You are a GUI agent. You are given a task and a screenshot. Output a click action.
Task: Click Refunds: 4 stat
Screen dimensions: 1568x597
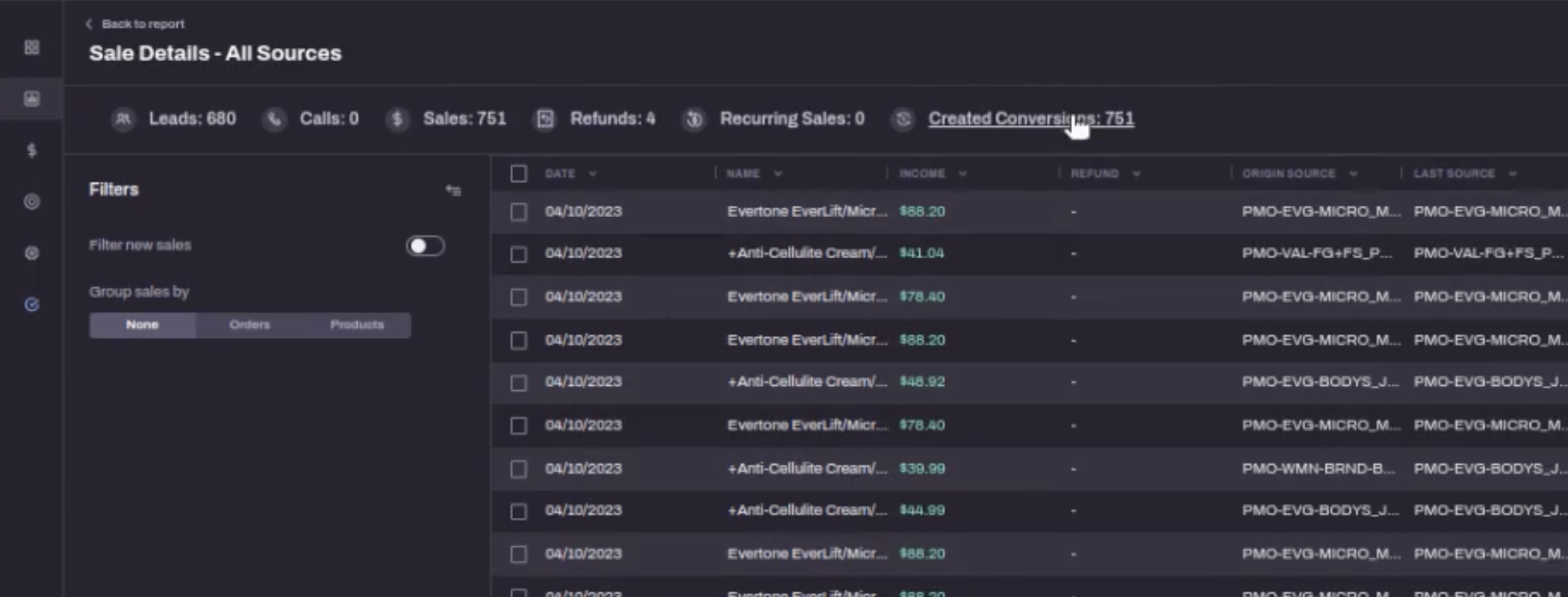[613, 119]
